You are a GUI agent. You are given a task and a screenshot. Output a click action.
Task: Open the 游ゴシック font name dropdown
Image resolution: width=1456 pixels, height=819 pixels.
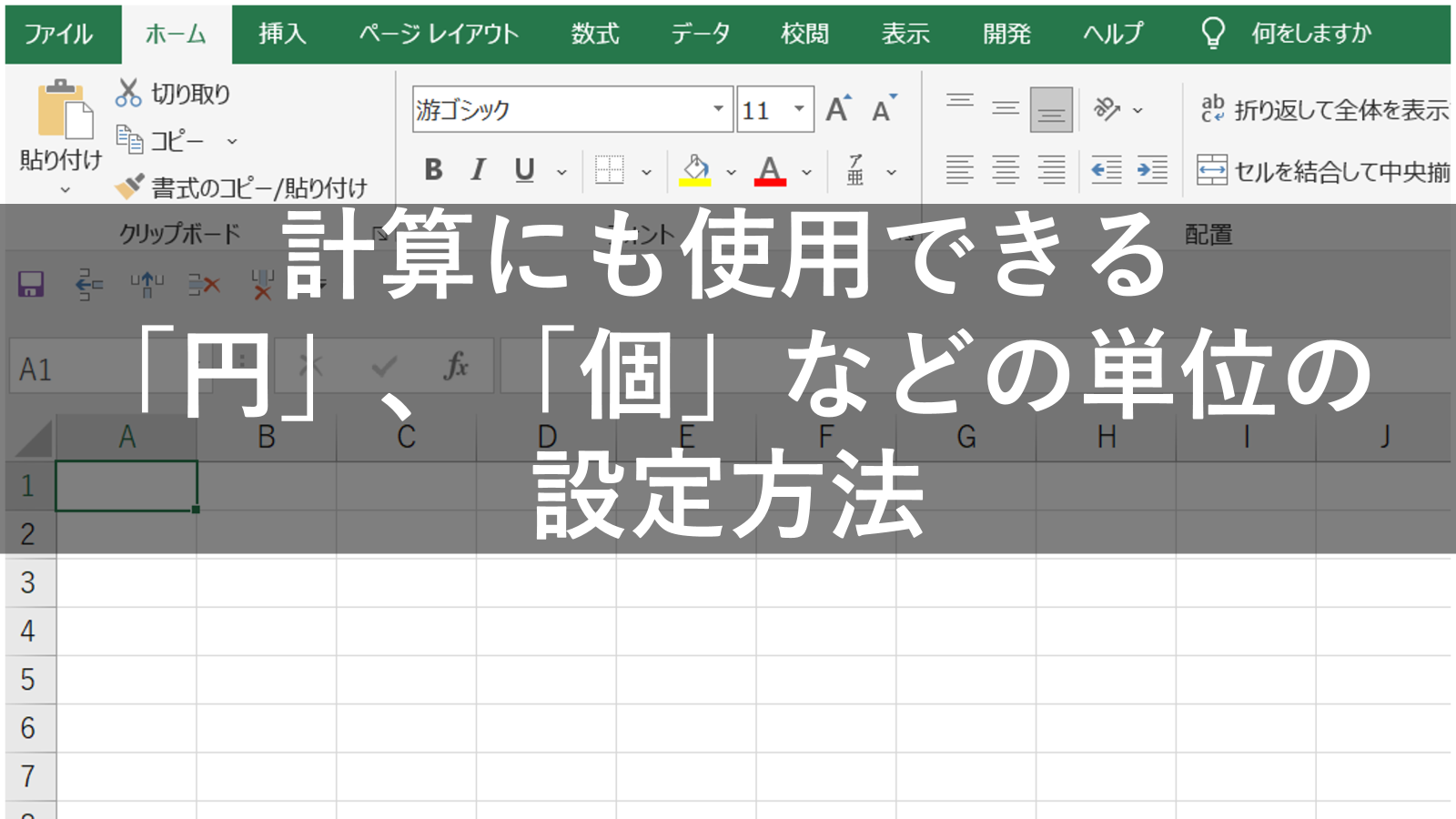point(719,109)
